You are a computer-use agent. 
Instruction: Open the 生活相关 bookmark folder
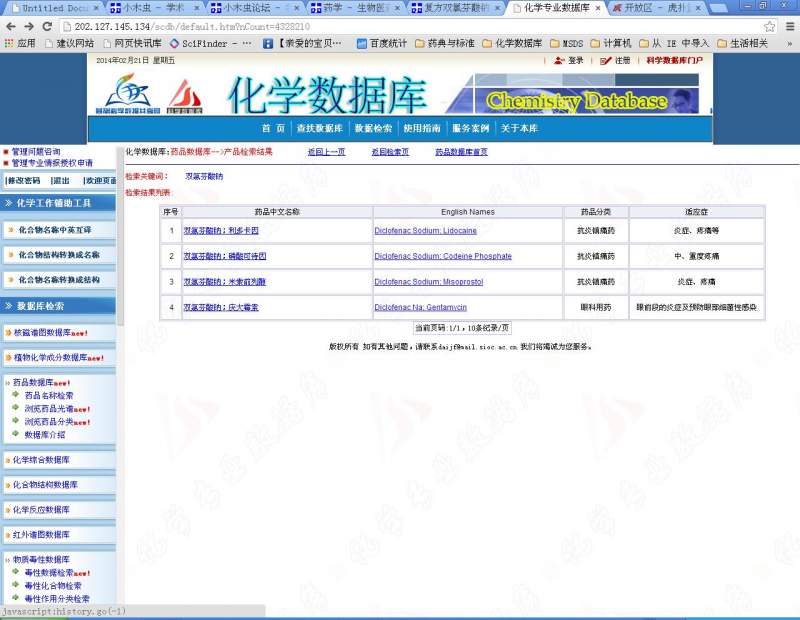click(x=743, y=43)
